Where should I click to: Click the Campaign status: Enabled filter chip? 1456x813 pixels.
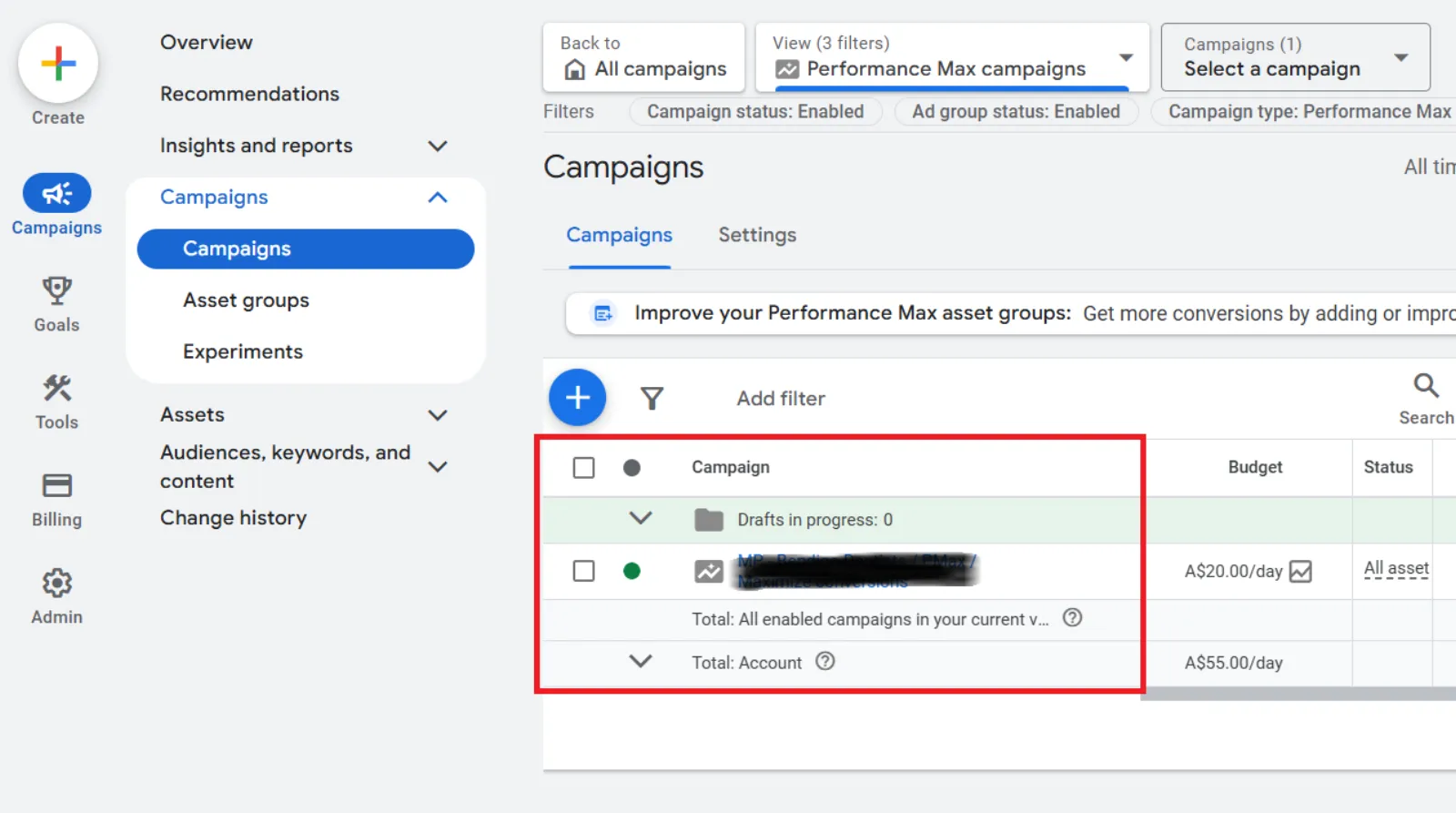(x=755, y=111)
